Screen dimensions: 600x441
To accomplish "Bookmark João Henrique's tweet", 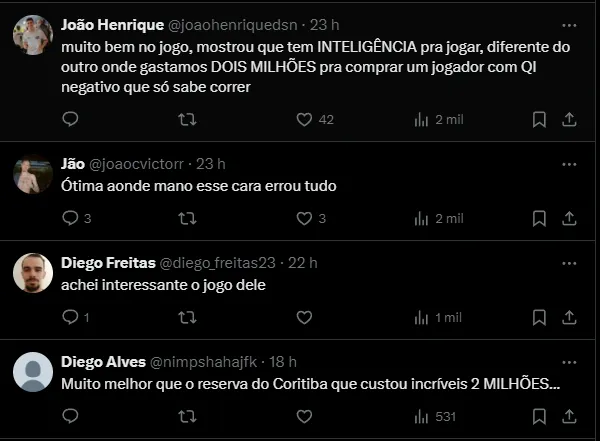I will [x=539, y=119].
